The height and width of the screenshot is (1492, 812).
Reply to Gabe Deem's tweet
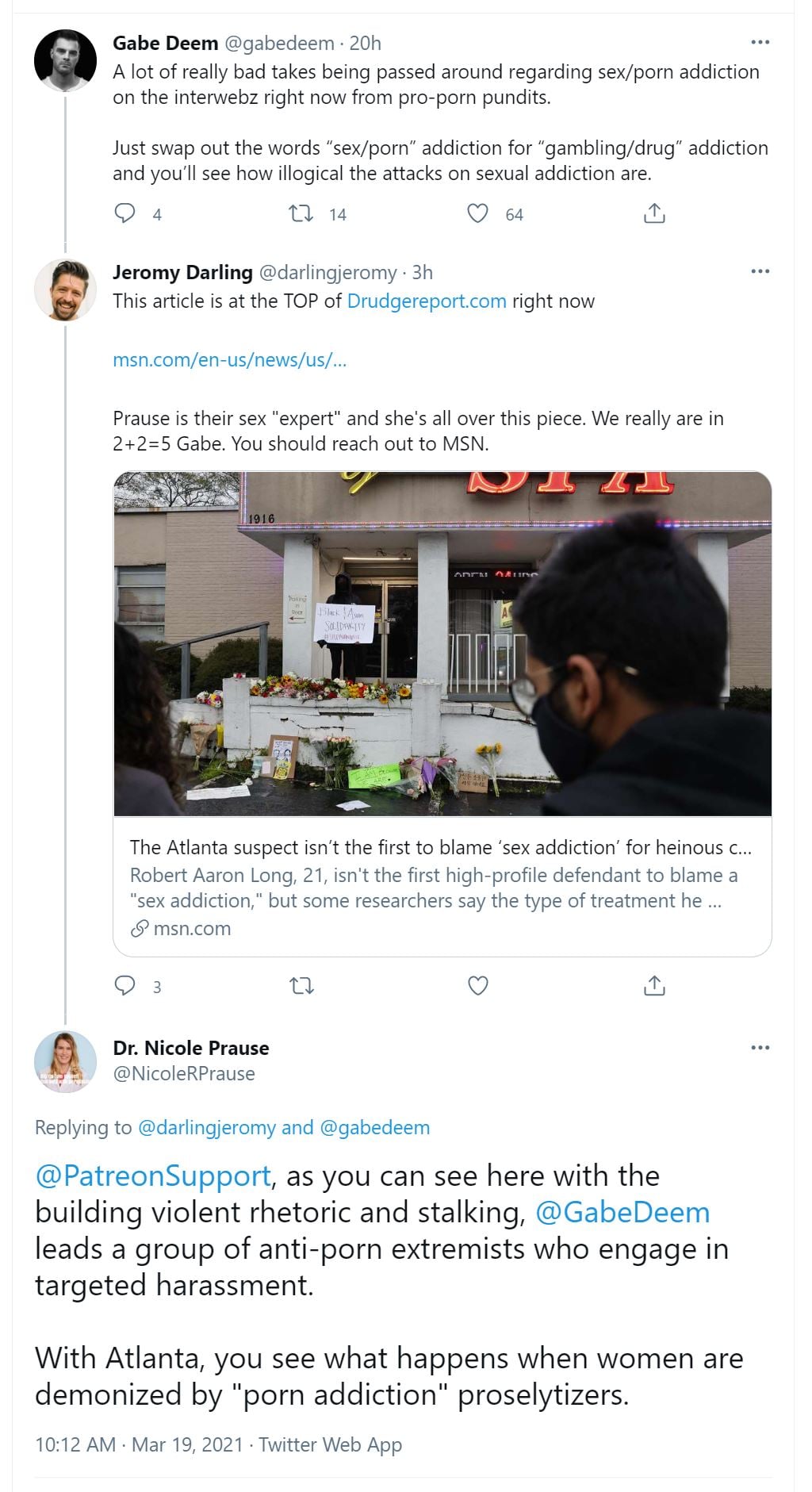pos(125,213)
